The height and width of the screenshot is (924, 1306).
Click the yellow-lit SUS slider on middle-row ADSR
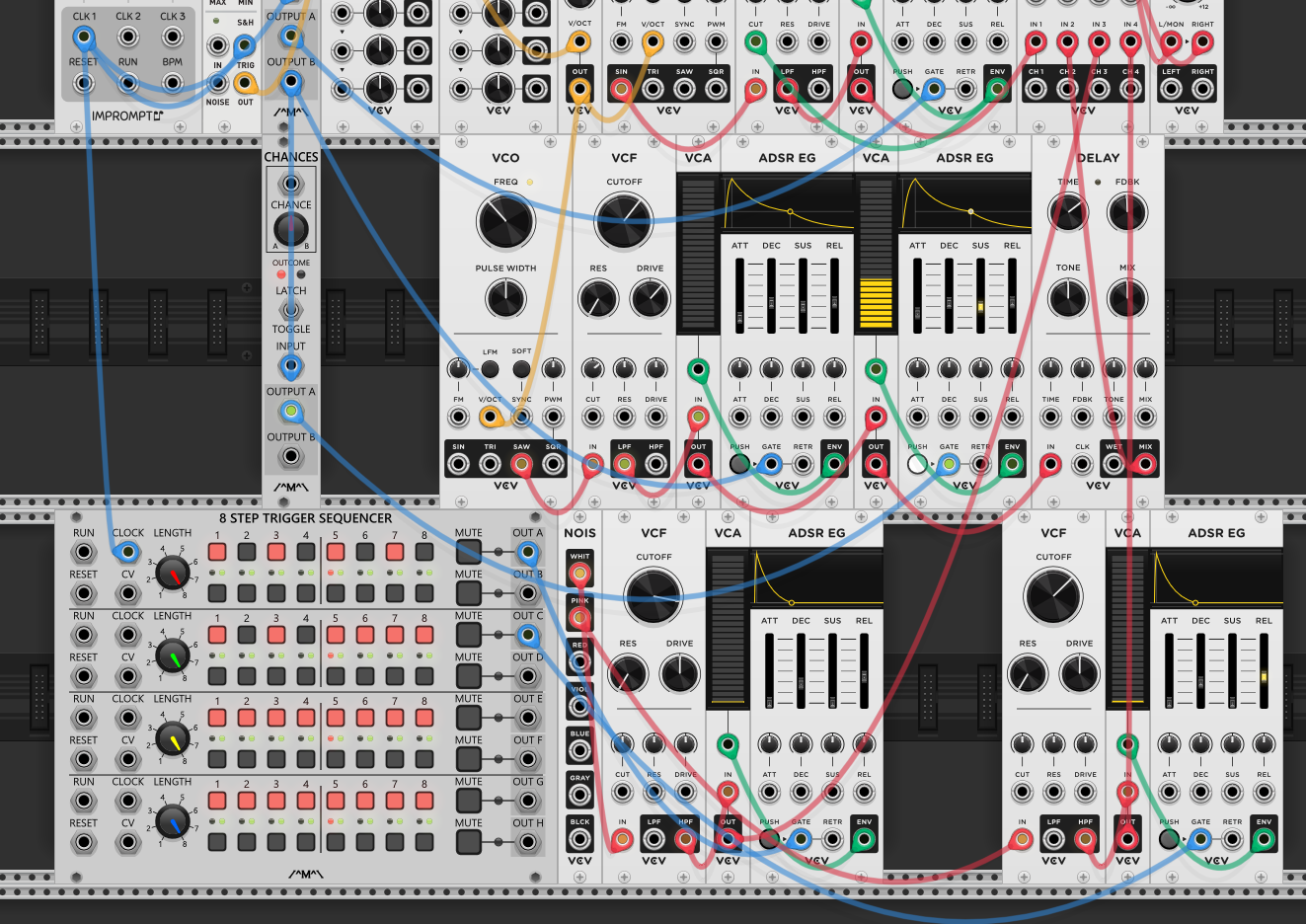pos(980,296)
